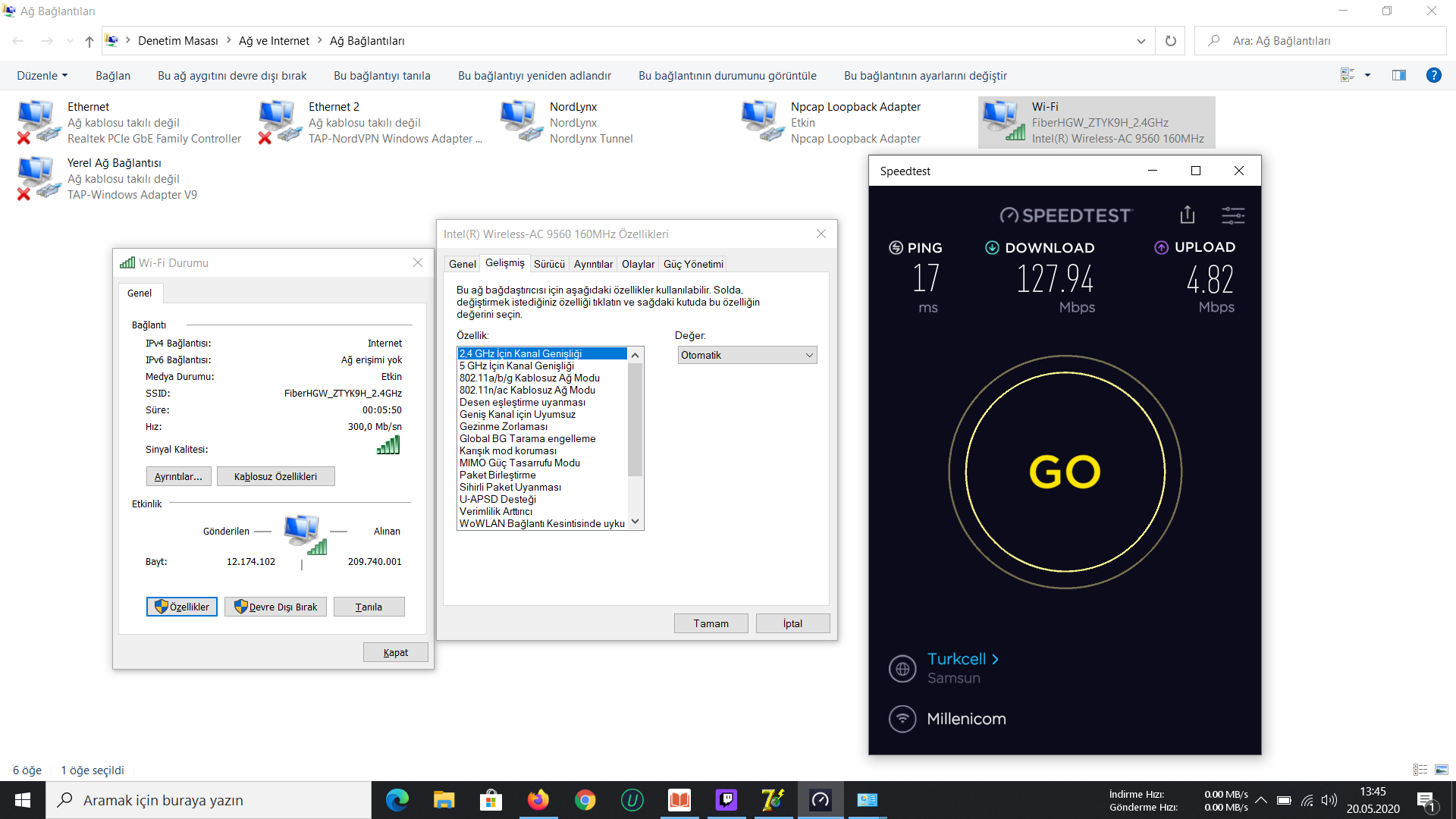The image size is (1456, 819).
Task: Open Speedtest app from taskbar
Action: [x=820, y=800]
